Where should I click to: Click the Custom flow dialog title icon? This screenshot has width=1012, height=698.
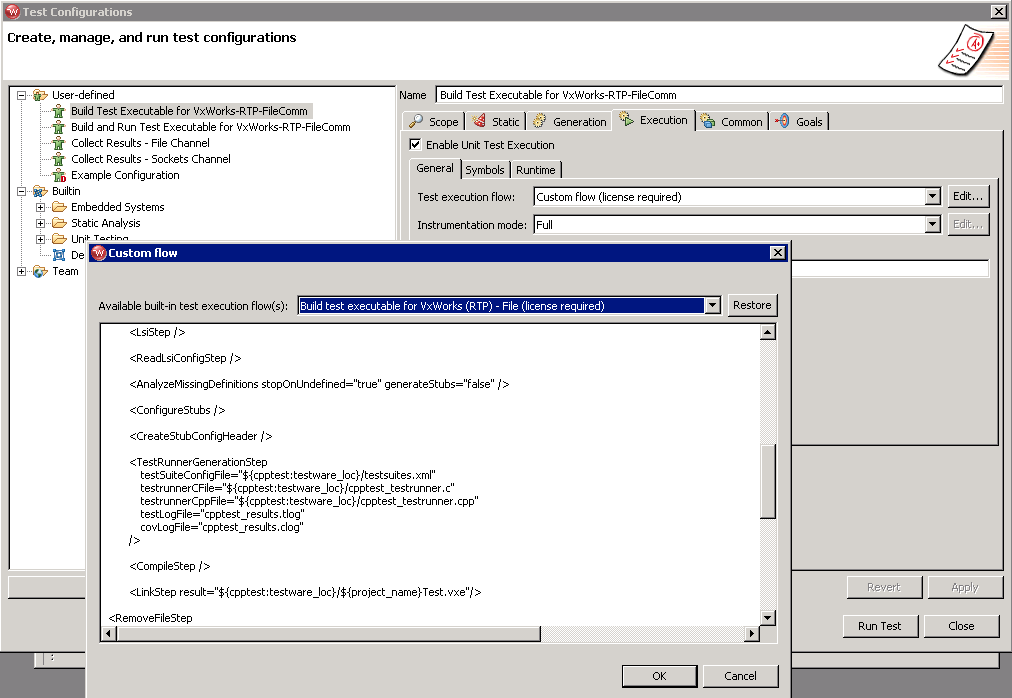pos(99,252)
